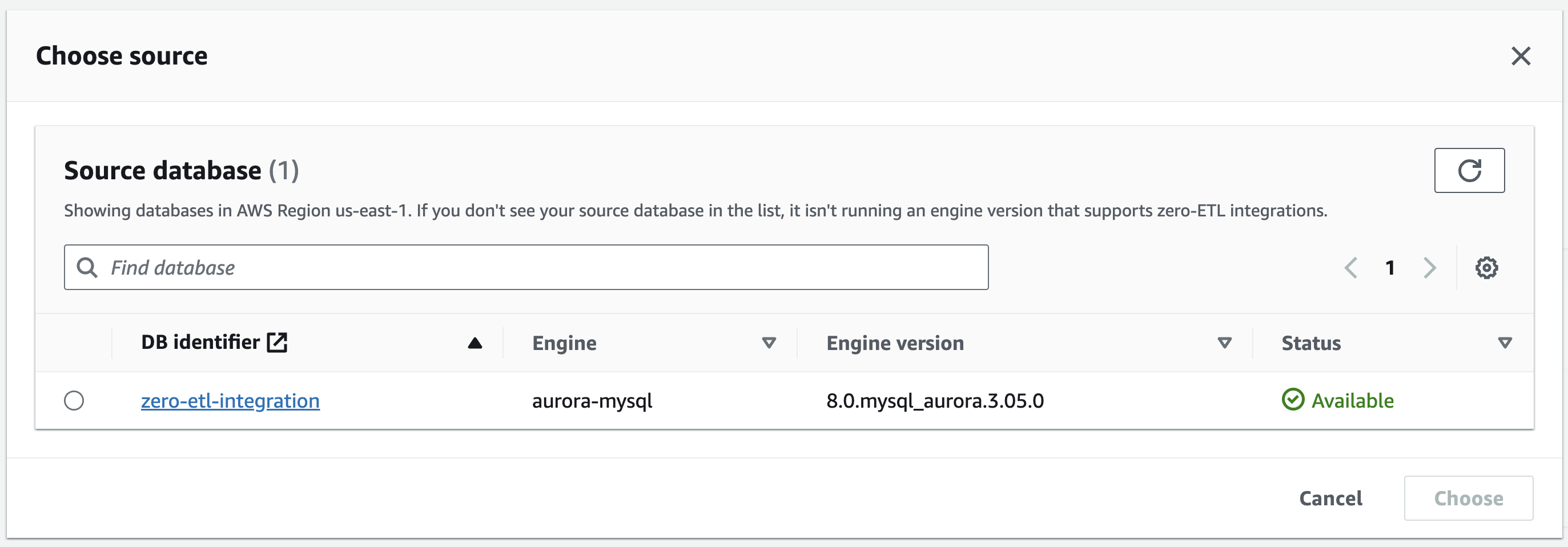Sort the Engine version column

(x=1225, y=343)
